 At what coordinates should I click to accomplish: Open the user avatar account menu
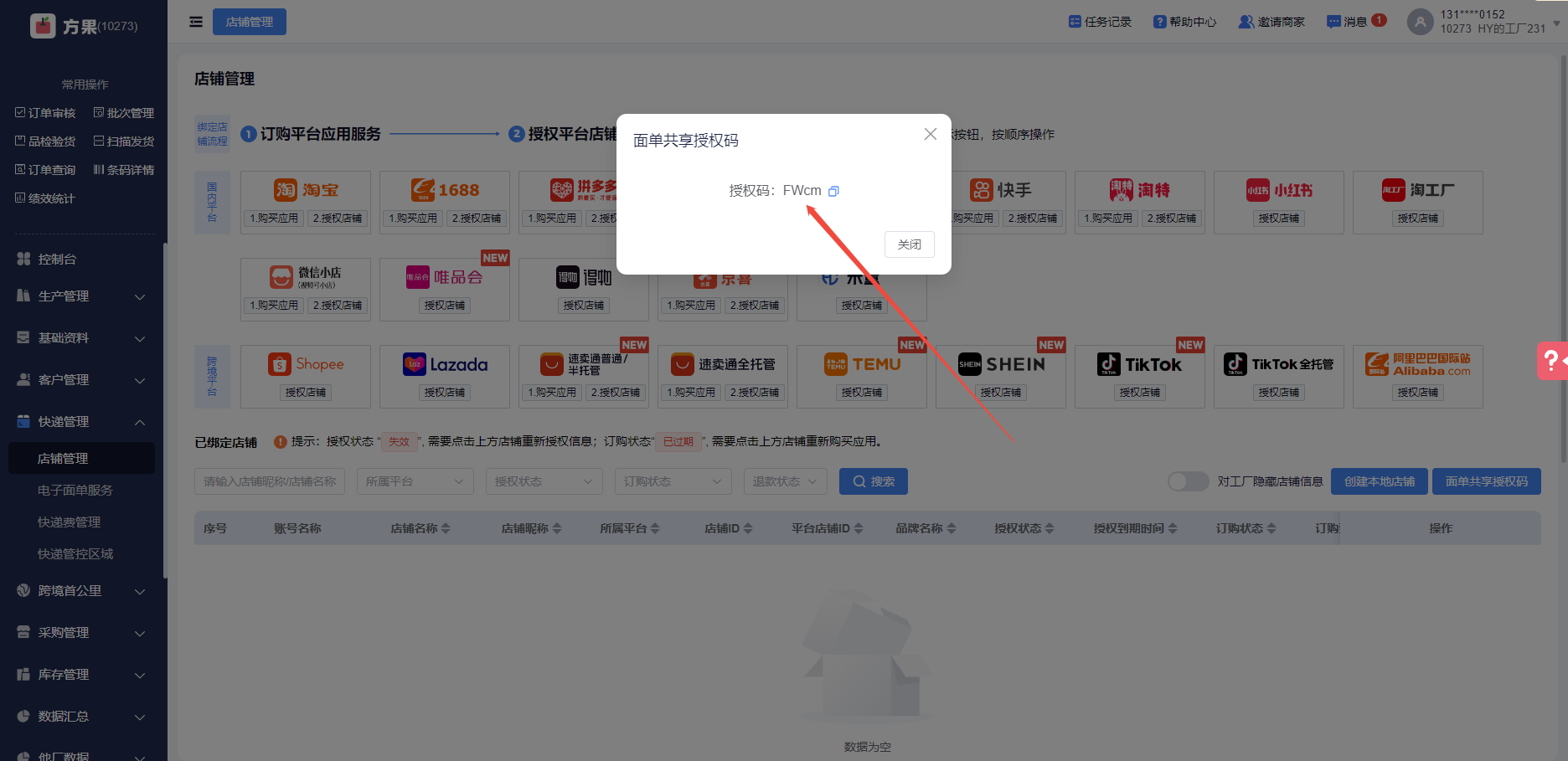pyautogui.click(x=1420, y=22)
